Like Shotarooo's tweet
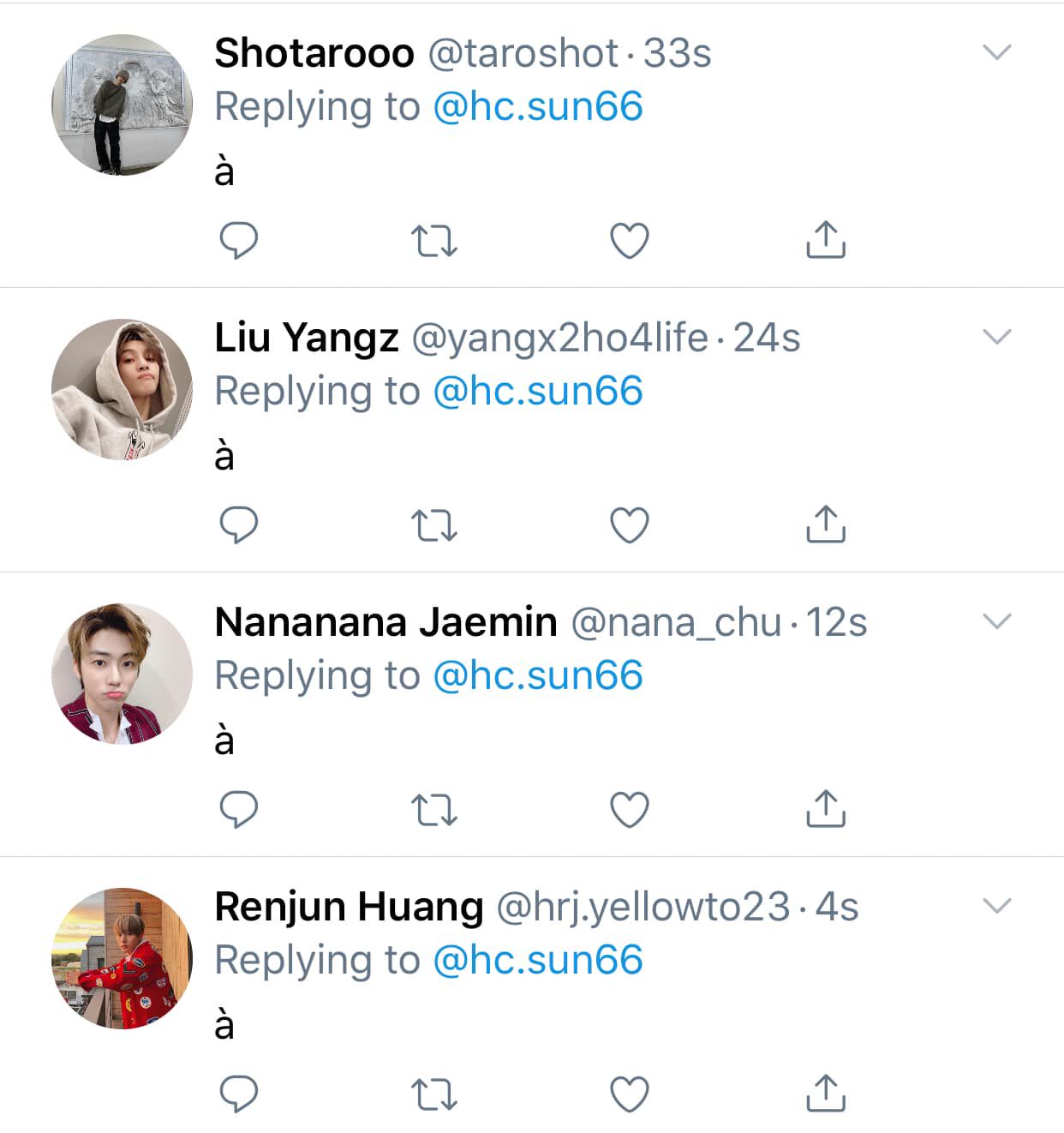Screen dimensions: 1064x1133 click(630, 241)
